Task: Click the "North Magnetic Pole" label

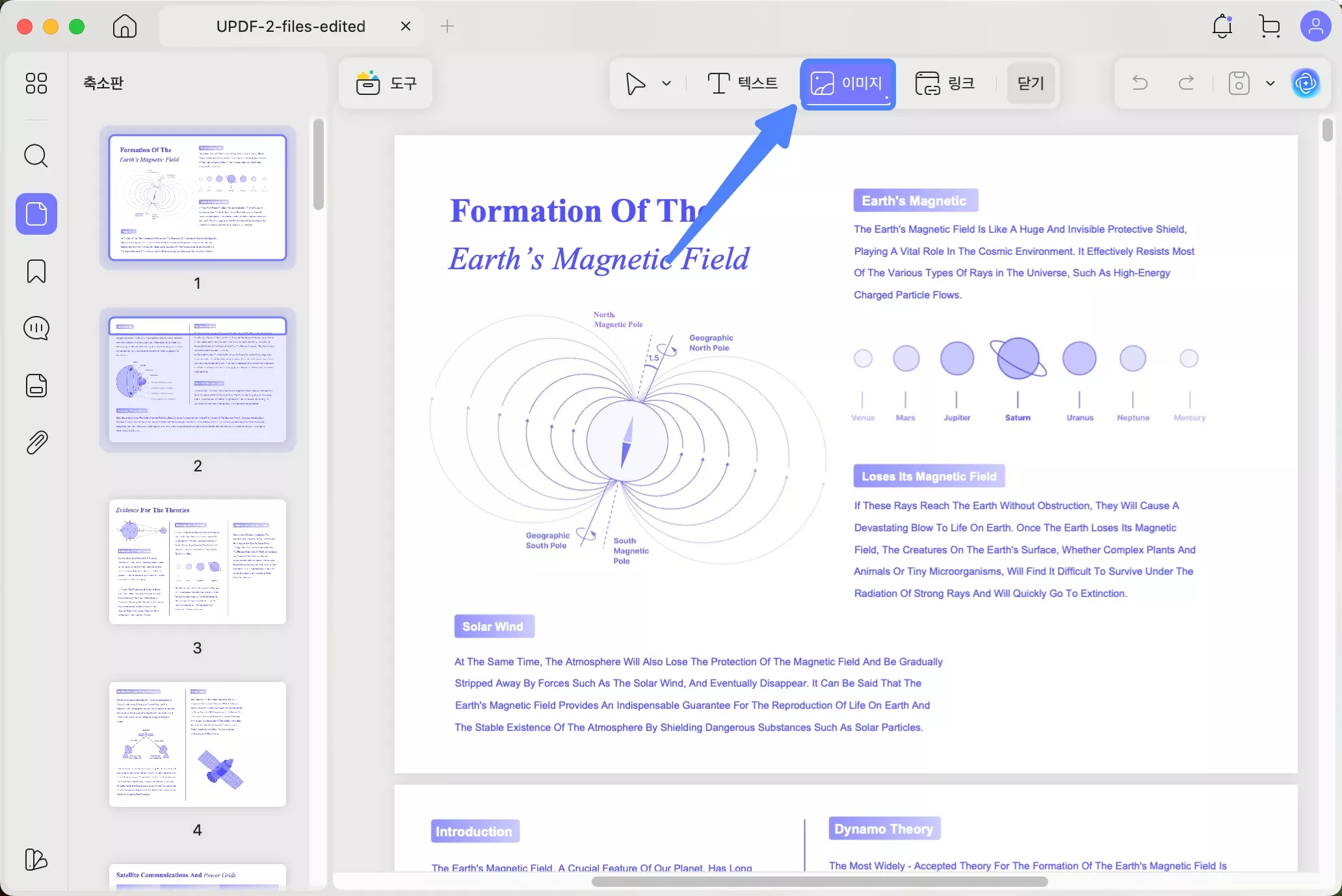Action: pos(618,319)
